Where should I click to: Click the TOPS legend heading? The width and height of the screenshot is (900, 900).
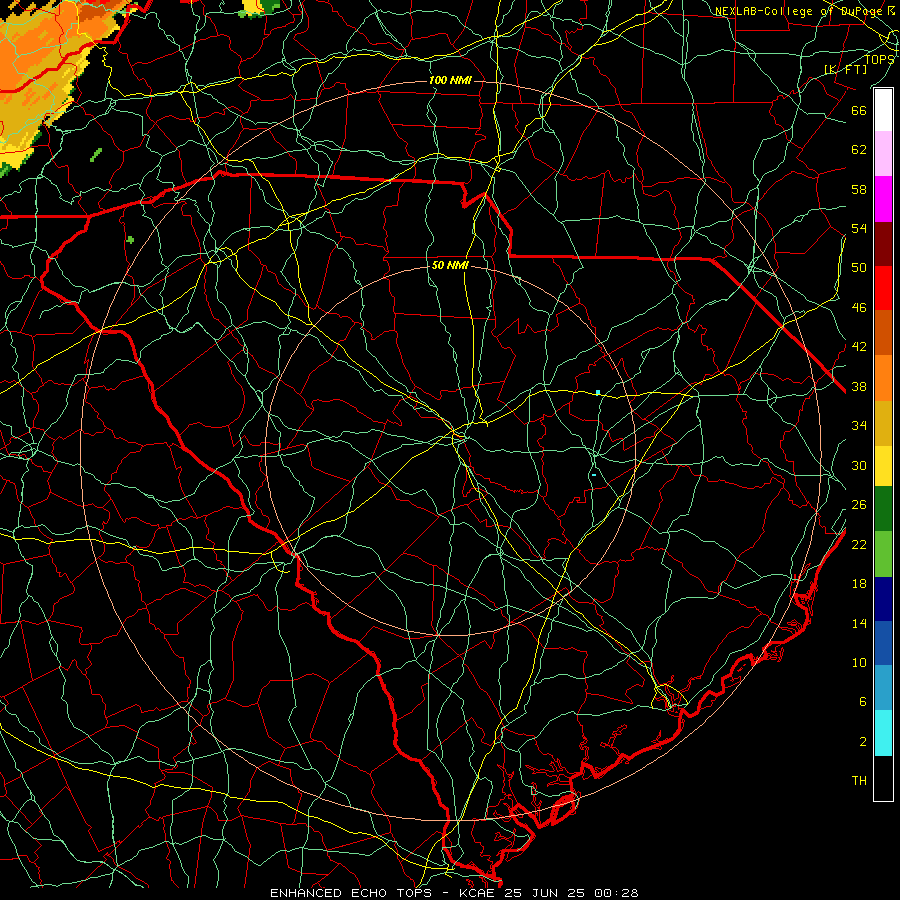point(879,59)
